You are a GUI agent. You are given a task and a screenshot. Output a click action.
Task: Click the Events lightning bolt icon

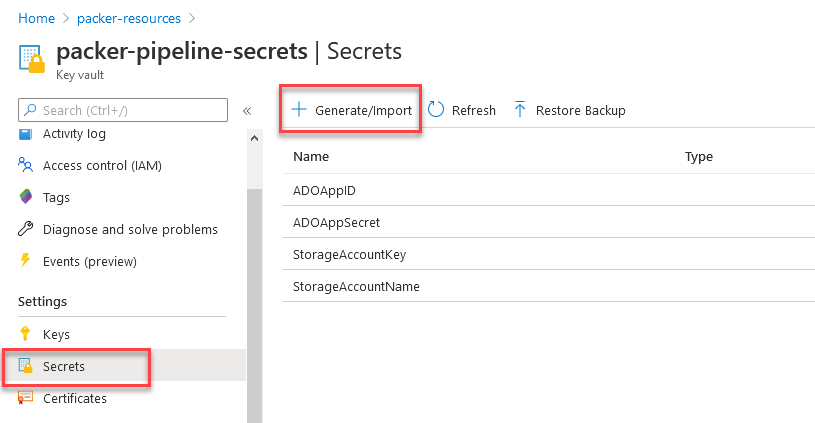(26, 262)
